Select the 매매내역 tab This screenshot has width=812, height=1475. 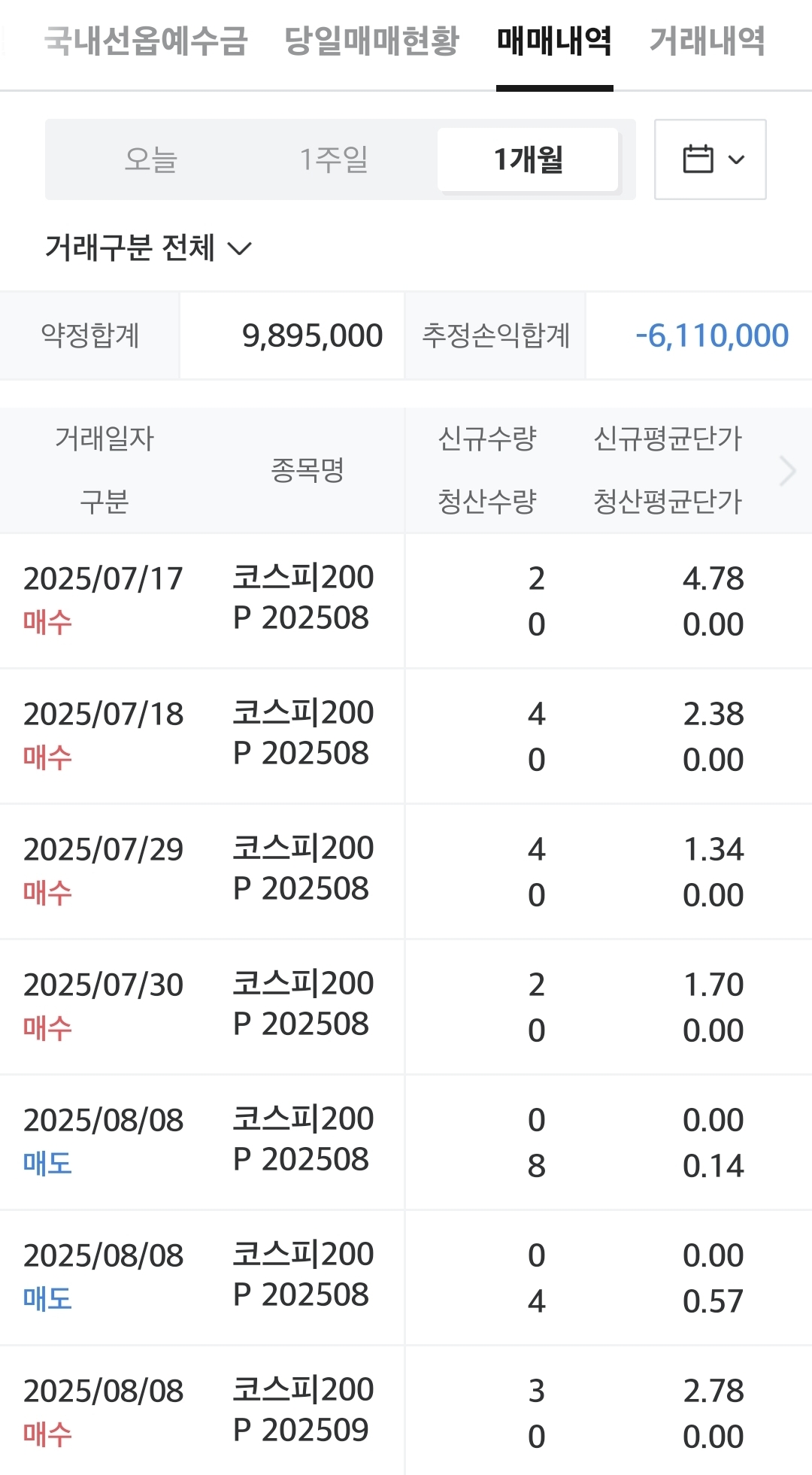(554, 41)
